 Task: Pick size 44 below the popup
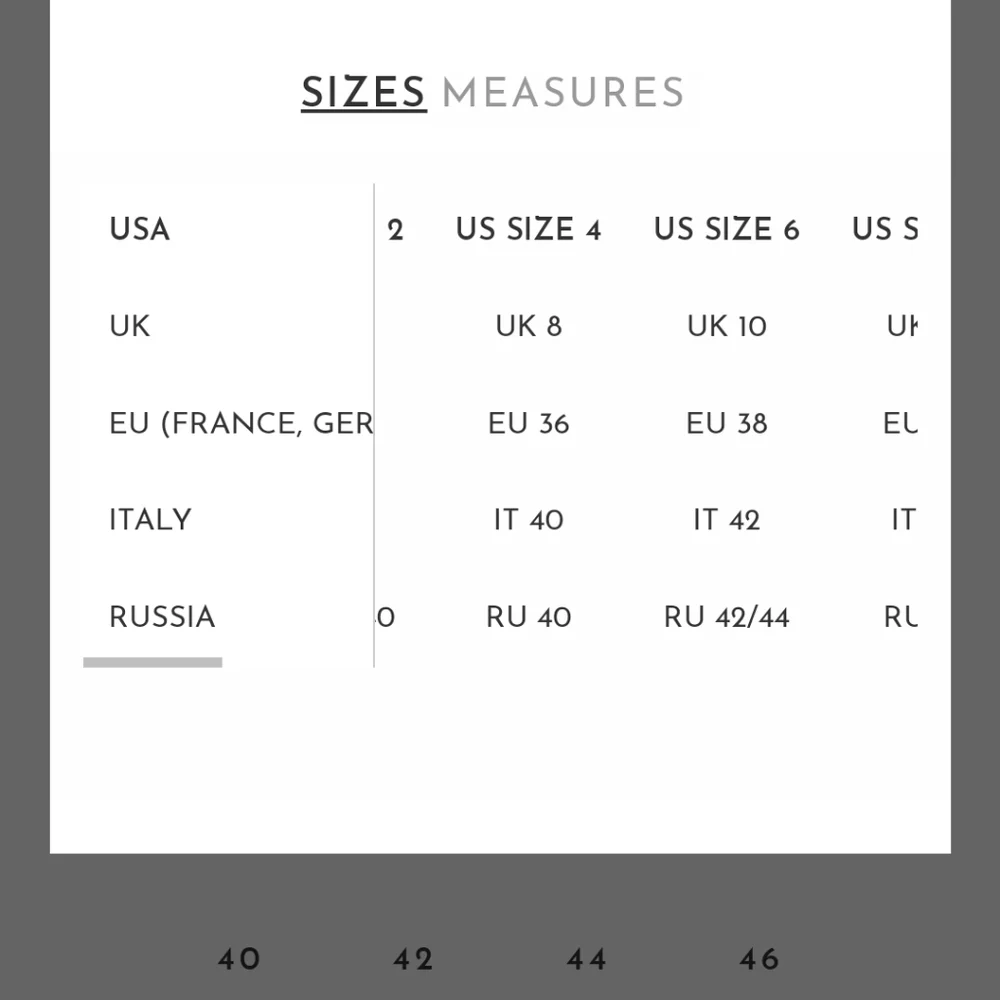pos(586,960)
